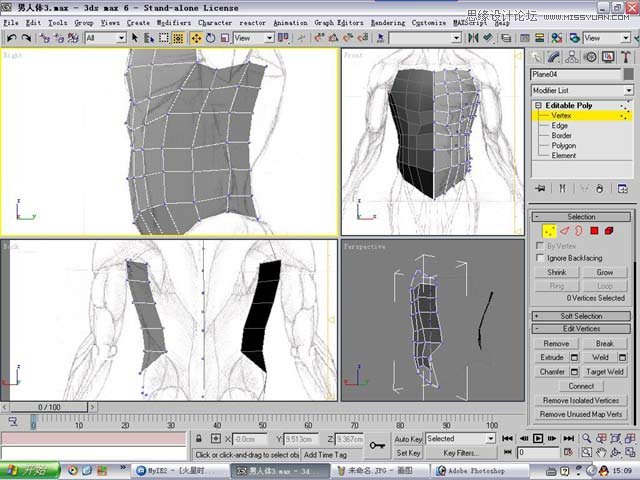Select the Border sub-object icon in Selection
The image size is (640, 480).
point(577,231)
